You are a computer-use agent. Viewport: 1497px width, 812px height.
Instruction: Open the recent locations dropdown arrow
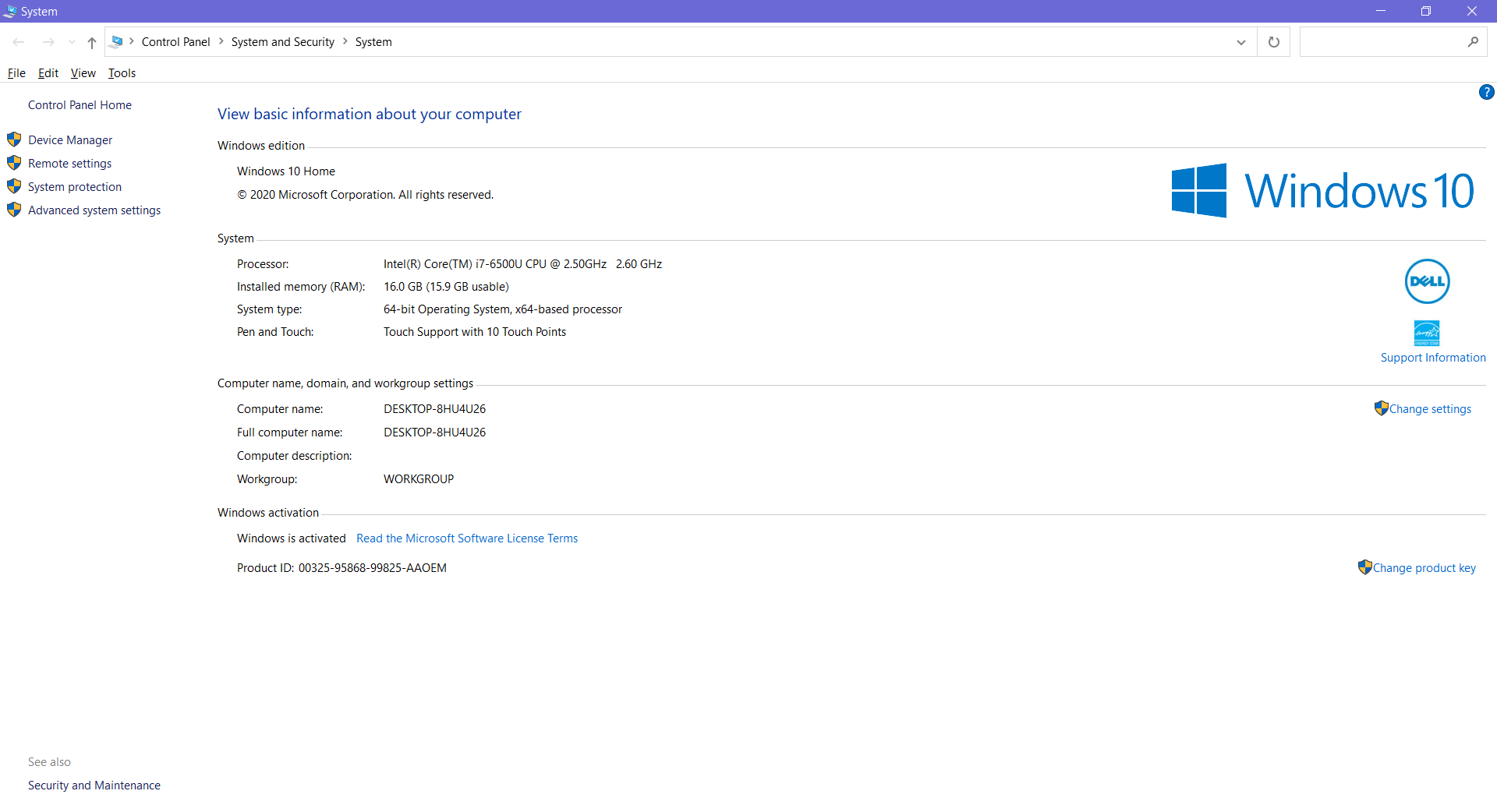72,42
